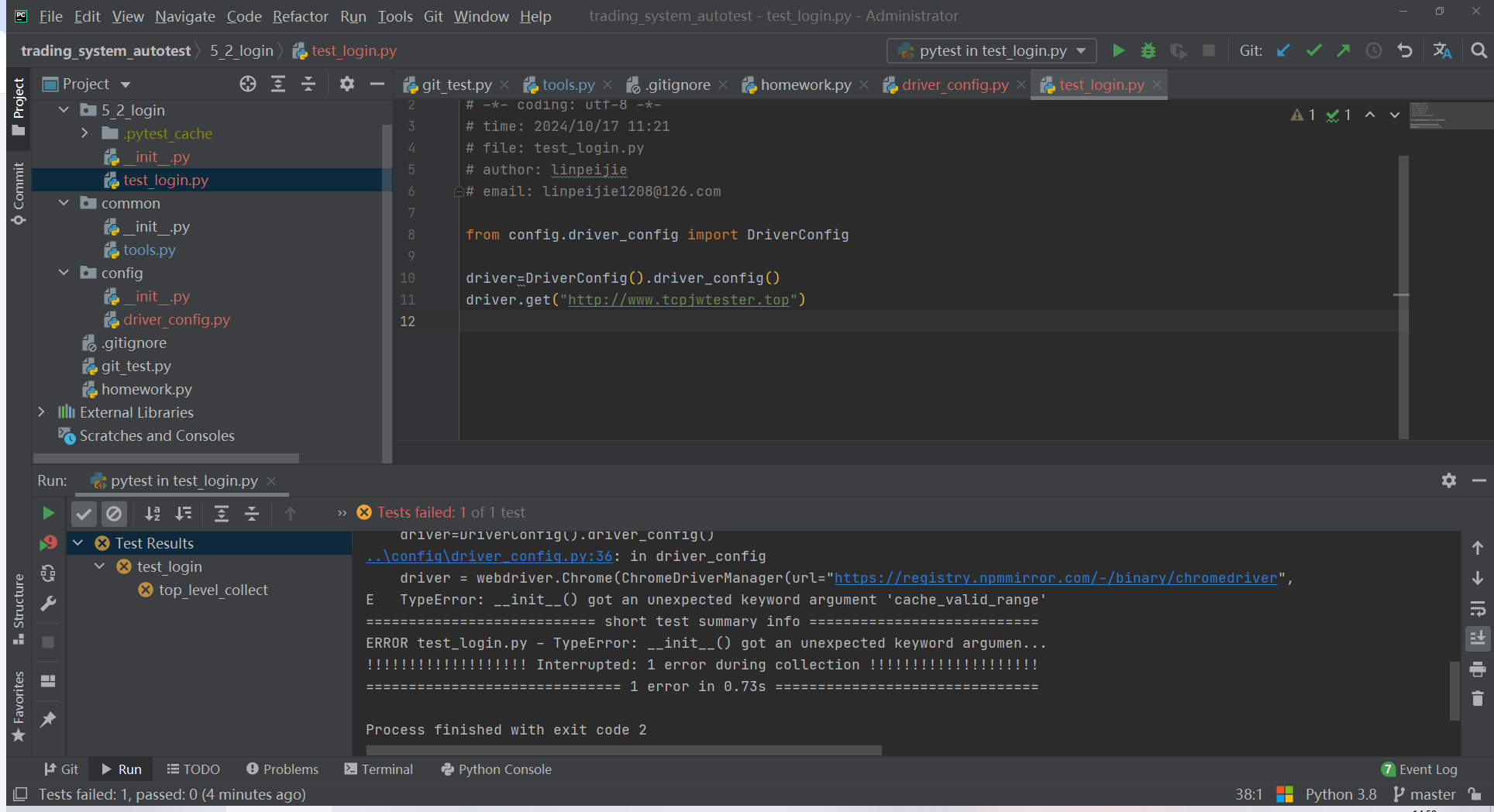Select tools.py in project tree
1494x812 pixels.
149,250
